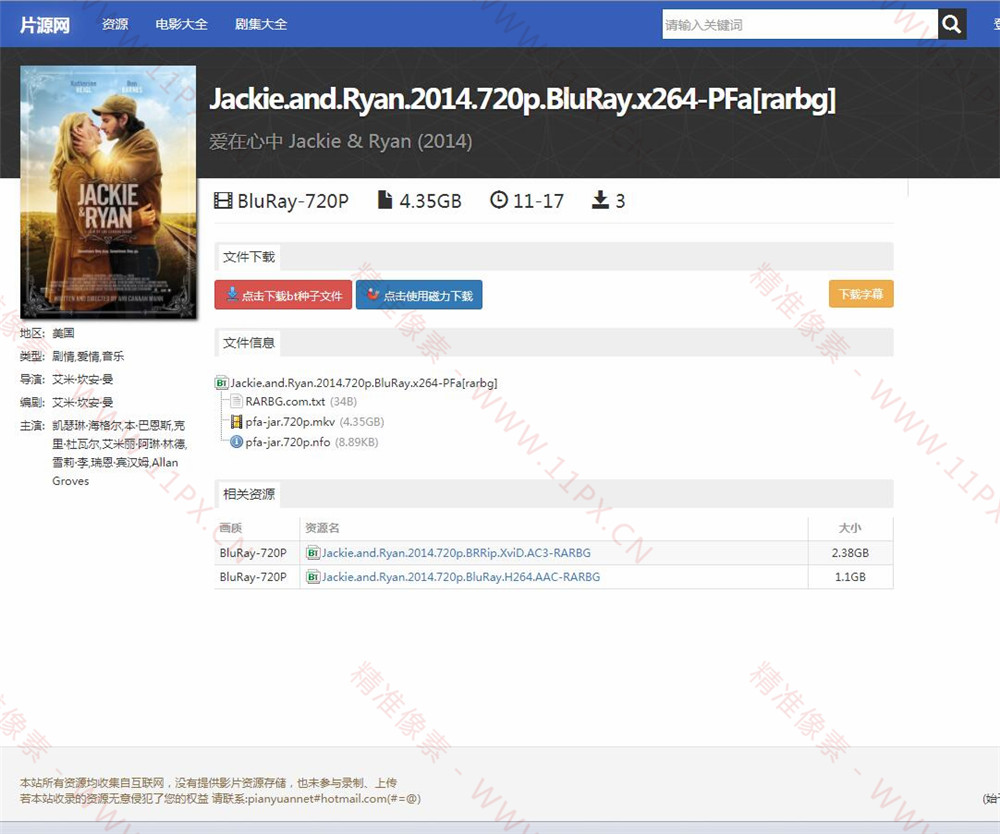Screen dimensions: 1000x834
Task: Click the 编剧 name 艾米·坎安·曼
Action: (83, 402)
